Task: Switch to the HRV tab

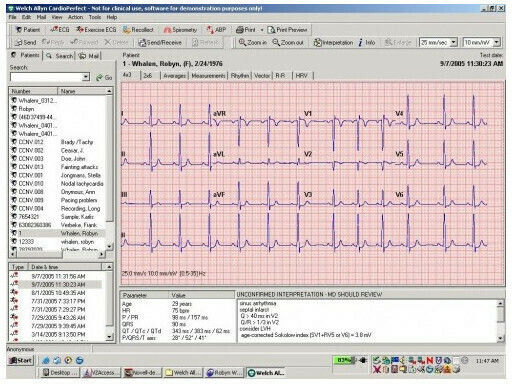Action: point(302,76)
